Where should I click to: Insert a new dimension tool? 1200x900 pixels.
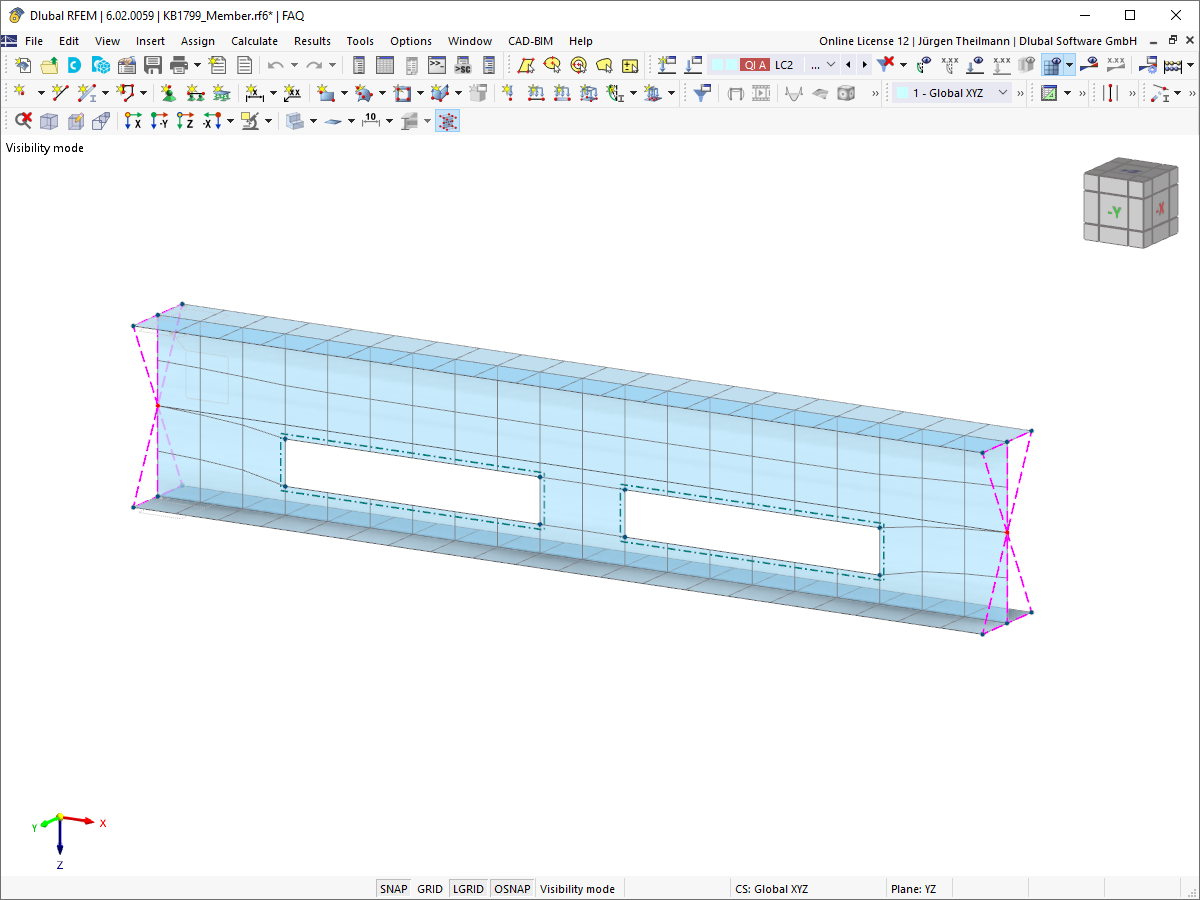255,92
